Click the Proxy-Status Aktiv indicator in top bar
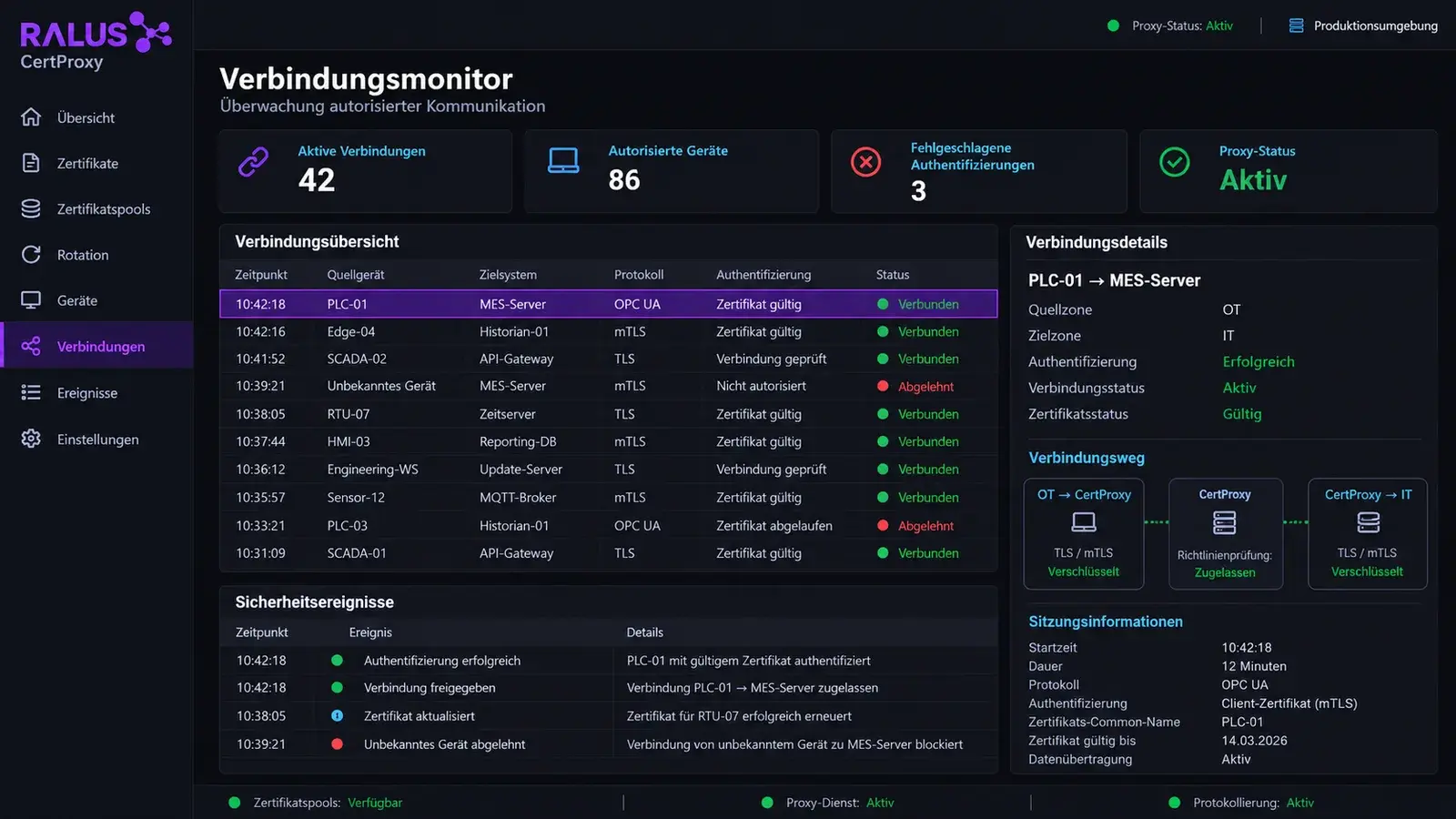The height and width of the screenshot is (819, 1456). pyautogui.click(x=1170, y=25)
